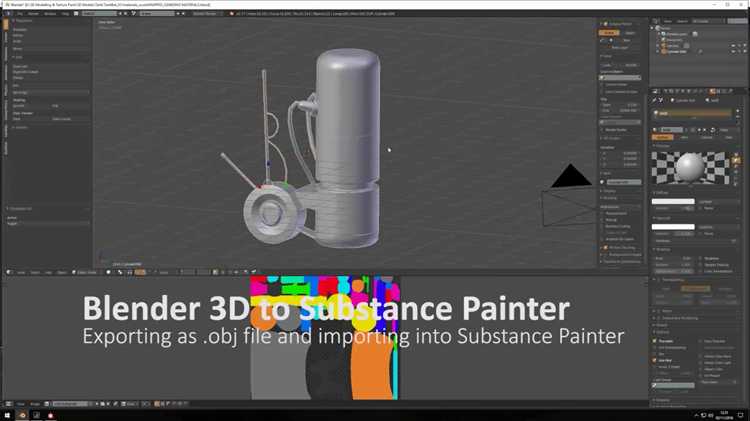Click the diffuse color swatch
This screenshot has height=421, width=750.
click(x=673, y=201)
